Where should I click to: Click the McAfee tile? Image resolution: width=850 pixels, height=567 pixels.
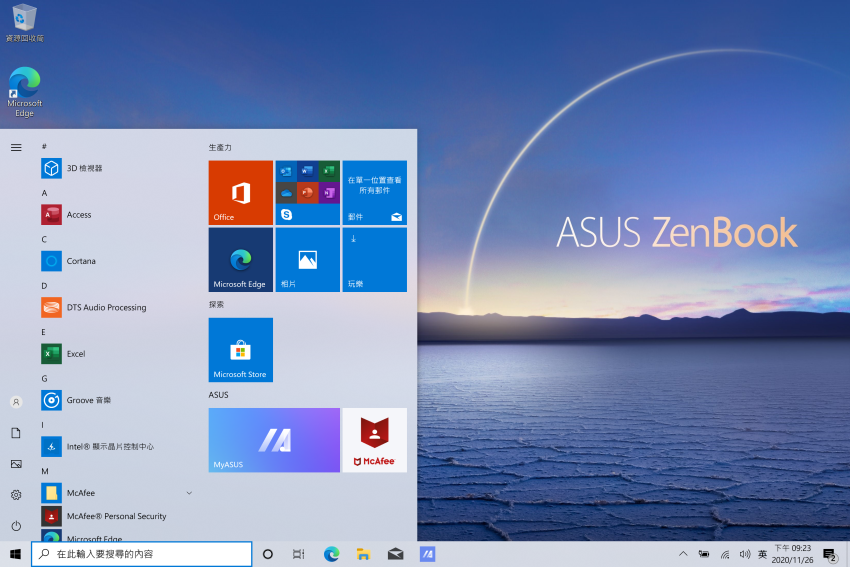pos(375,440)
